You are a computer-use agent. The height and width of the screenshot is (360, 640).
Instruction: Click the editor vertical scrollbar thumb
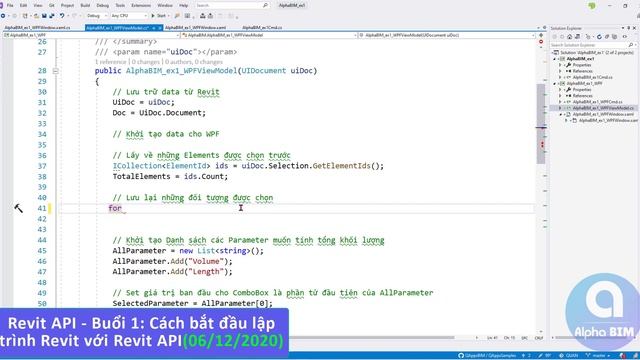pyautogui.click(x=541, y=124)
